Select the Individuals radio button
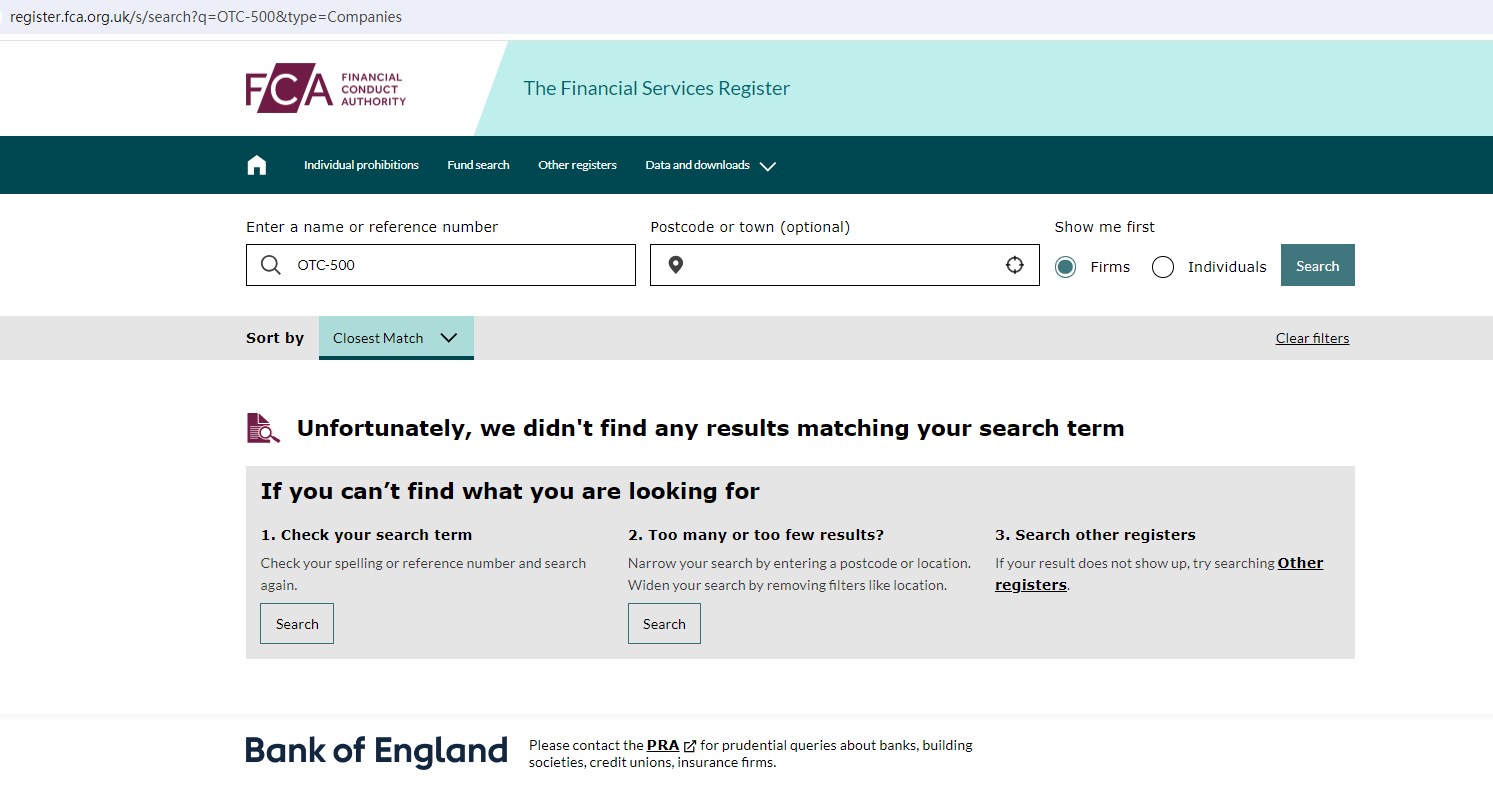Screen dimensions: 1493x789 point(1163,267)
